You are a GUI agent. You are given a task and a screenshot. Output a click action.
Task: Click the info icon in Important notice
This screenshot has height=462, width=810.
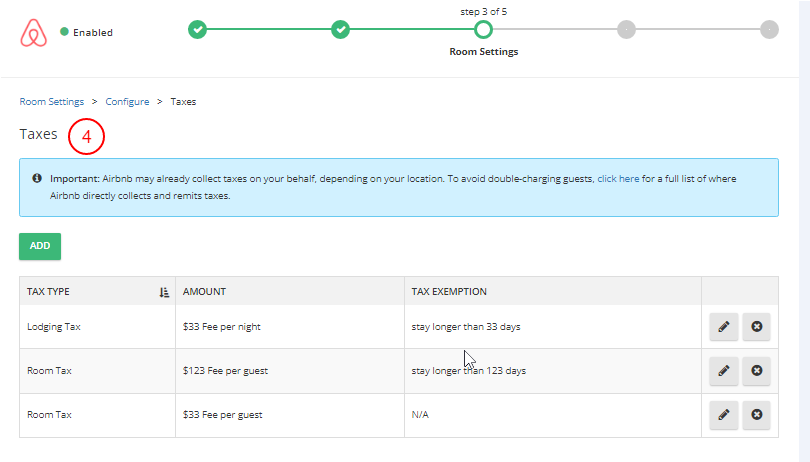[x=37, y=178]
